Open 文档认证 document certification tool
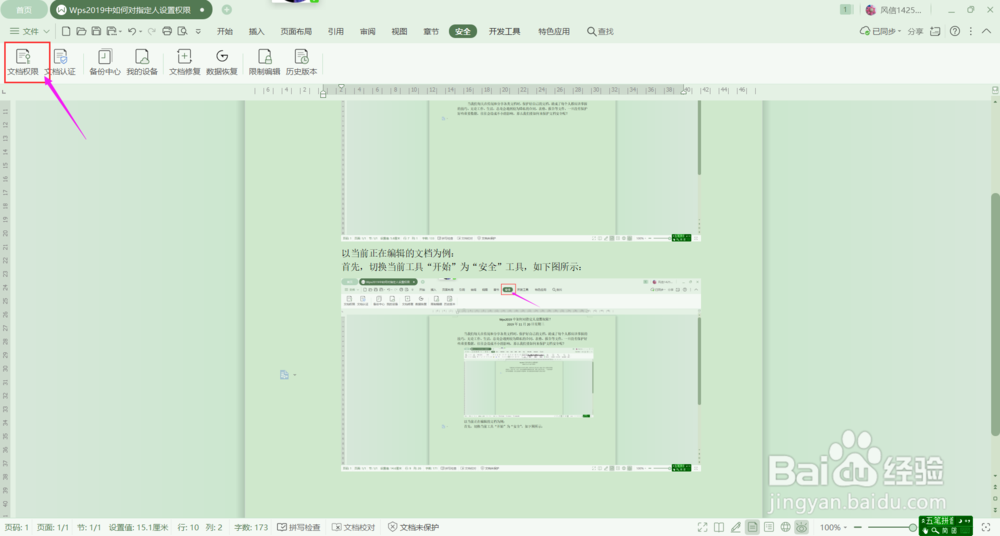 pos(60,63)
